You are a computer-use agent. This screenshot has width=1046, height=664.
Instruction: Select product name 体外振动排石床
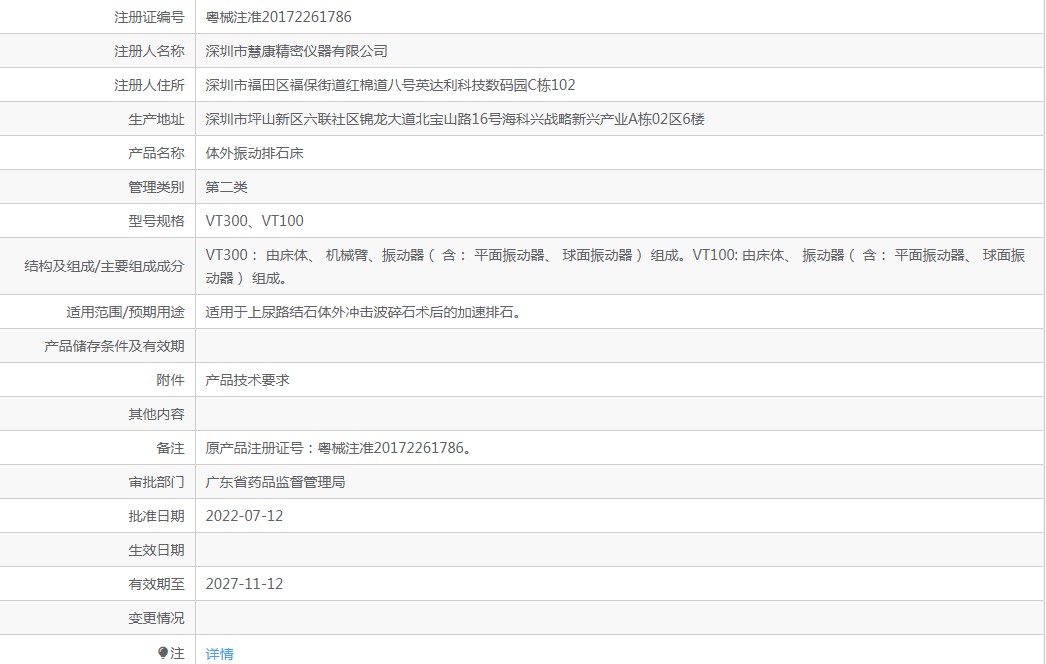[254, 153]
